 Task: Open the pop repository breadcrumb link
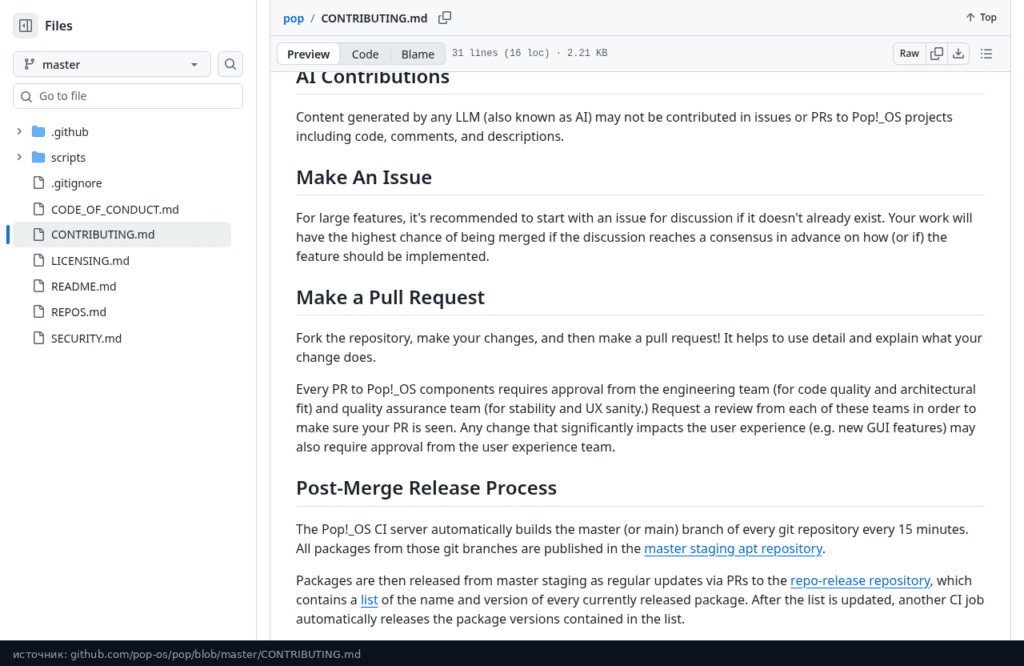click(293, 18)
